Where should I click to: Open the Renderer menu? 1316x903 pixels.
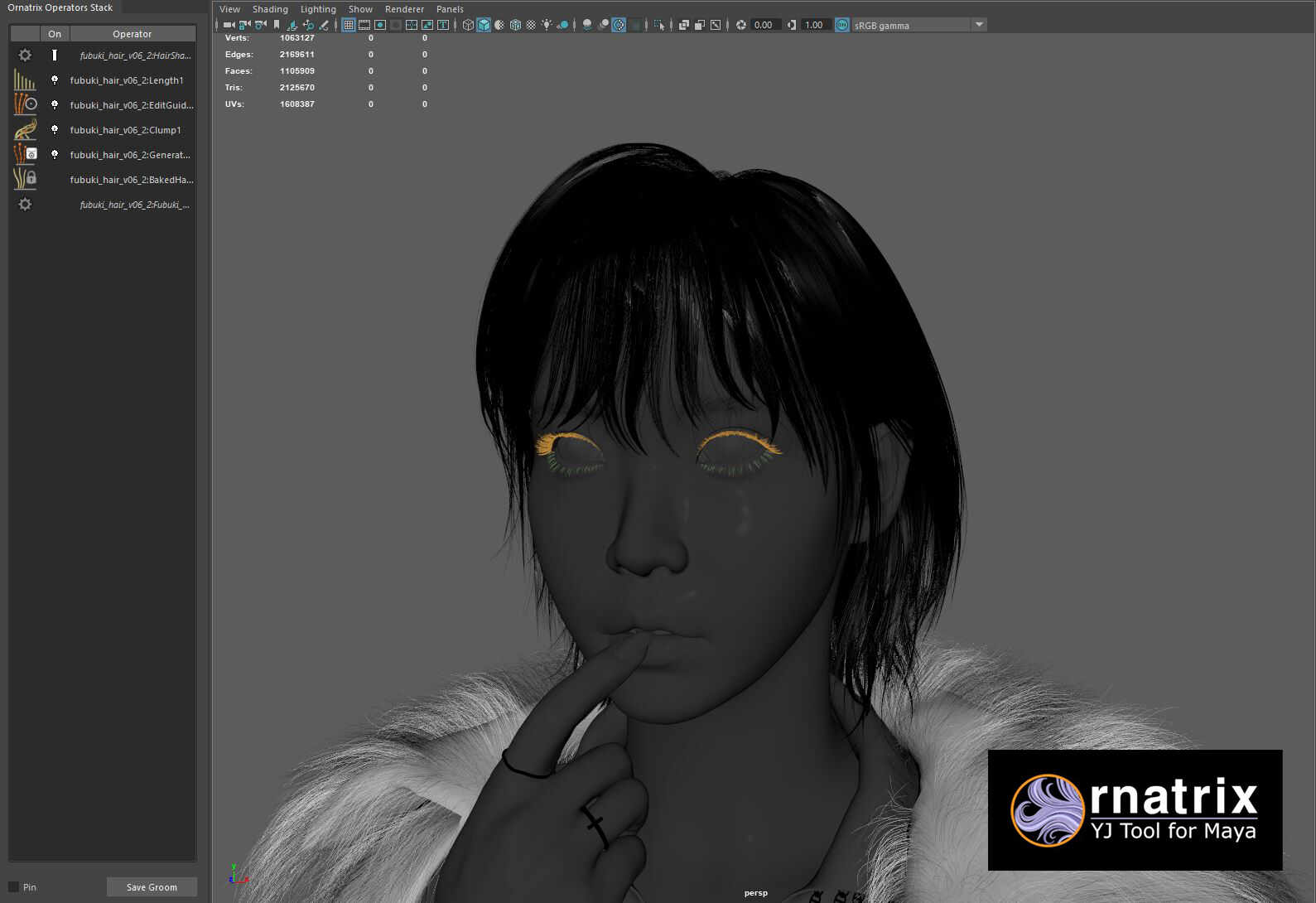(404, 9)
